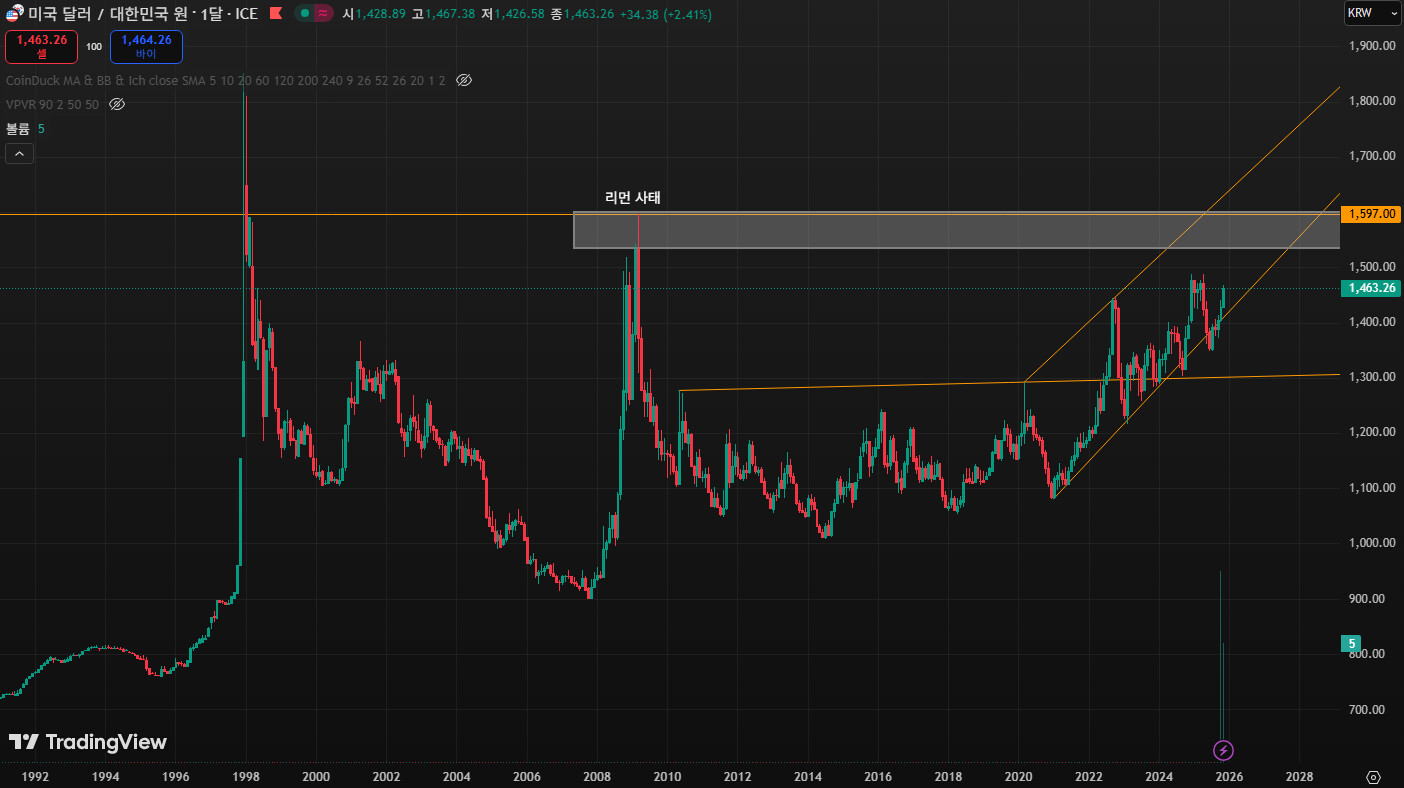Click the 1998 label on the time axis
1404x788 pixels.
click(x=246, y=776)
